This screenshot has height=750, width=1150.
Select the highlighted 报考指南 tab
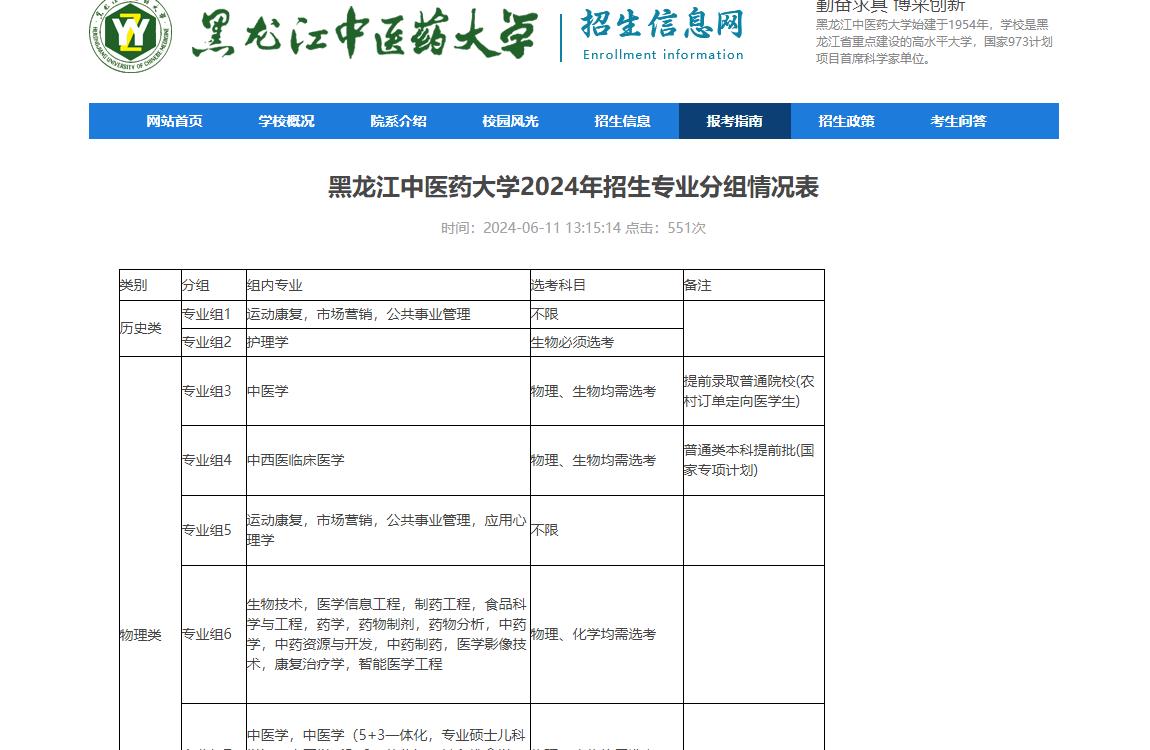pos(734,120)
